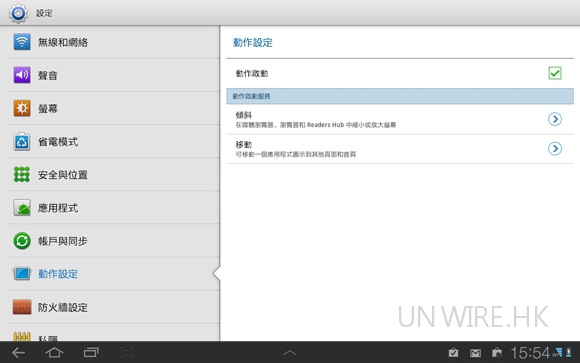Viewport: 580px width, 363px height.
Task: Open 傾斜 settings with its arrow
Action: click(x=555, y=119)
